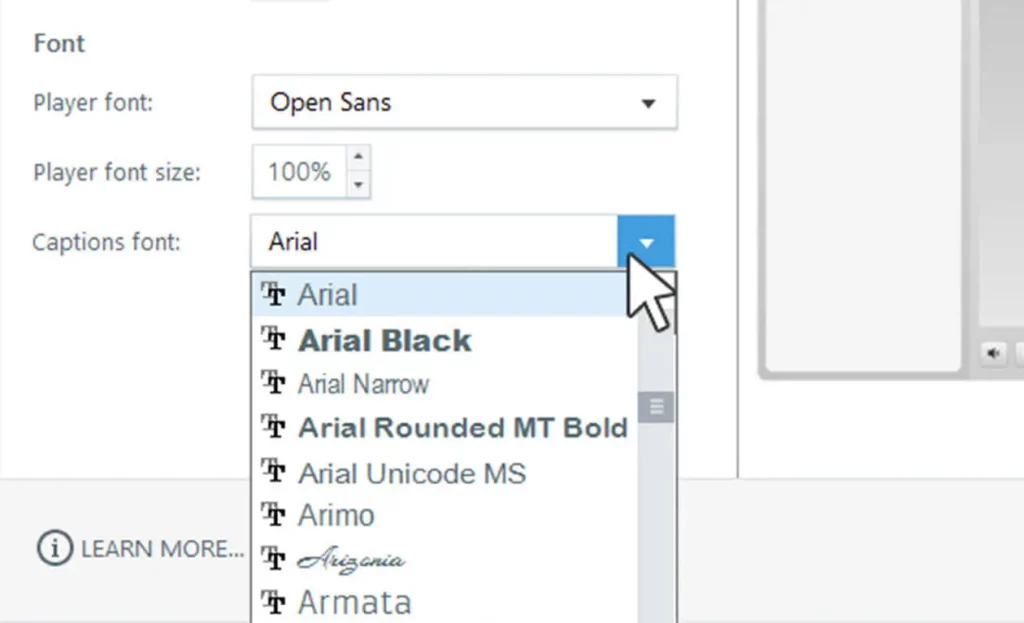This screenshot has width=1024, height=623.
Task: Collapse the Captions font dropdown arrow
Action: click(647, 242)
